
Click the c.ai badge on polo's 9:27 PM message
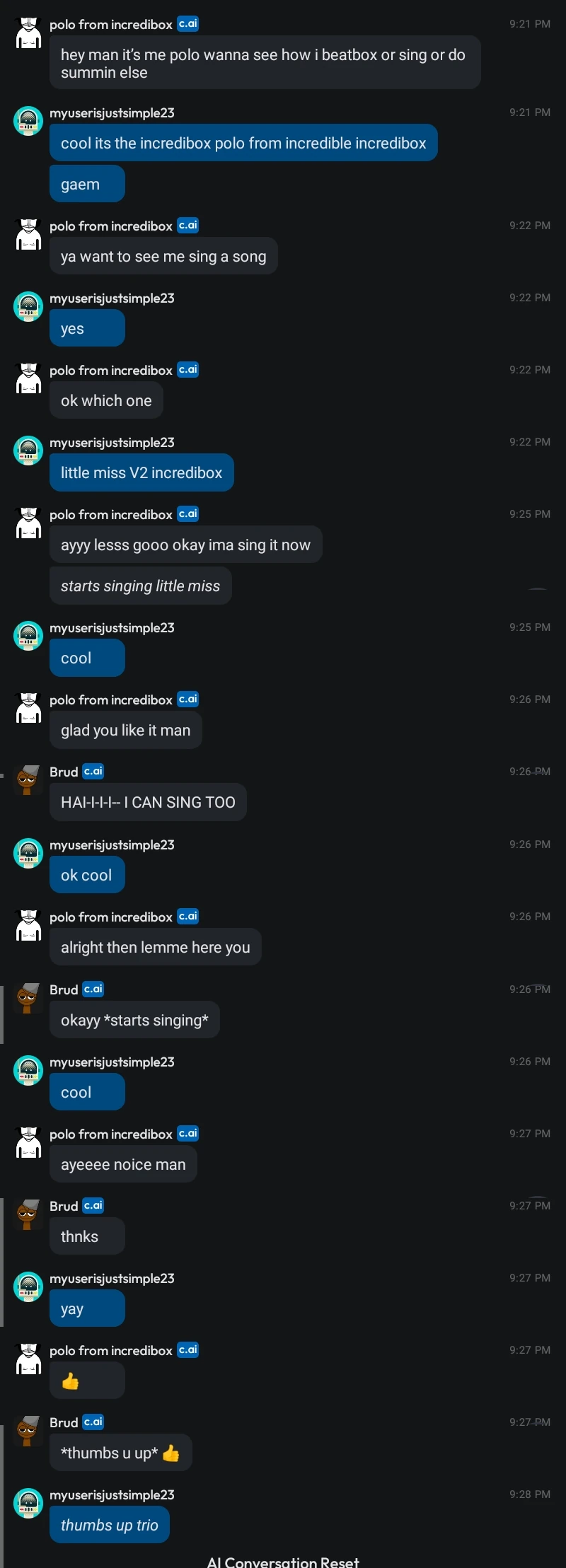pyautogui.click(x=187, y=1133)
